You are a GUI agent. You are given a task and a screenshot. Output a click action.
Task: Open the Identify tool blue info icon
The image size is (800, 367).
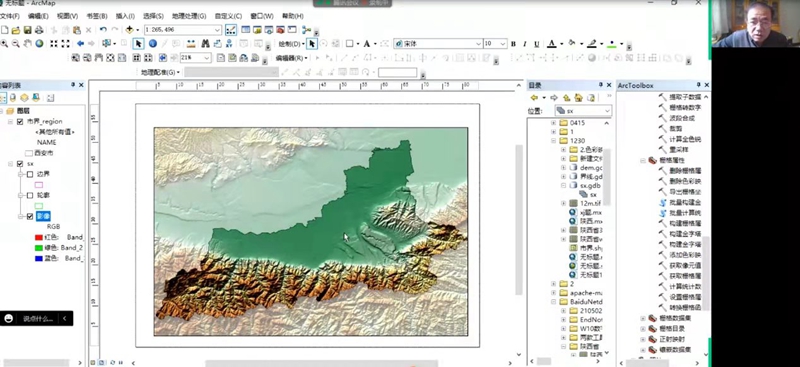(153, 44)
